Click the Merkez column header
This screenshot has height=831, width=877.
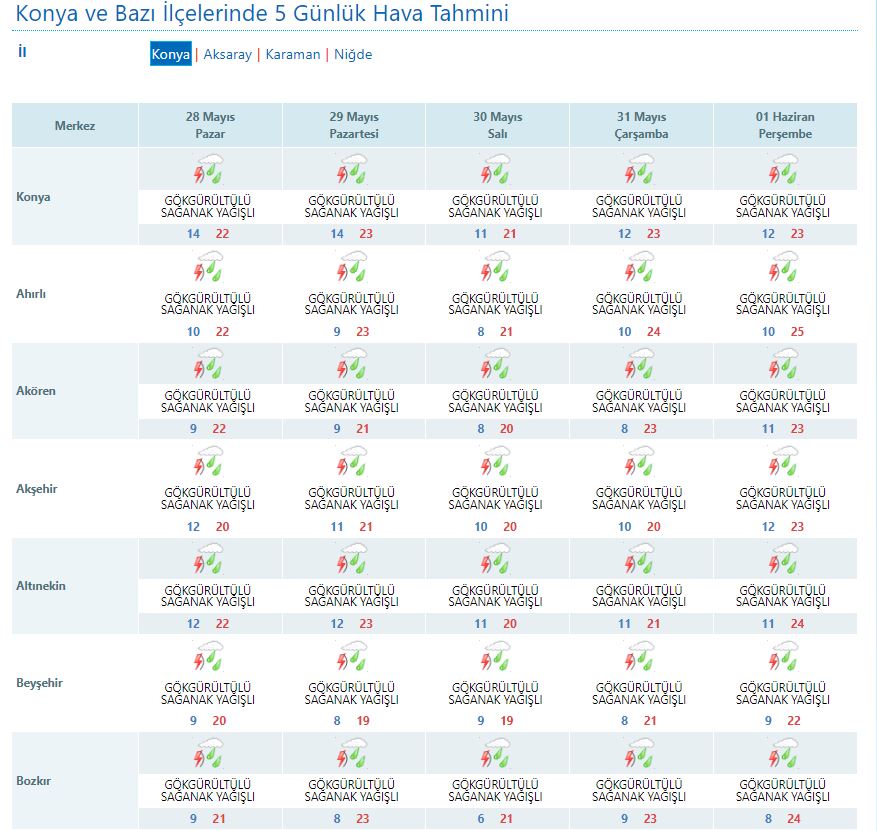tap(75, 126)
